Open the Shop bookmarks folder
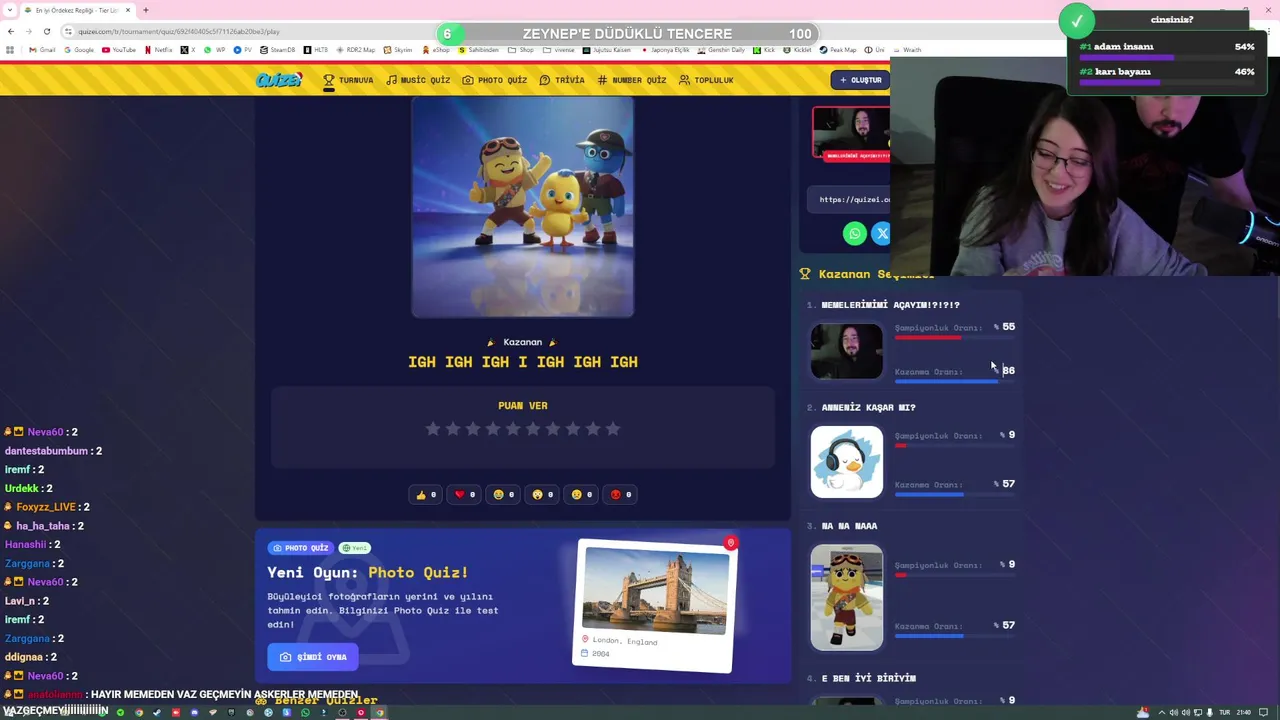The height and width of the screenshot is (720, 1280). [521, 50]
